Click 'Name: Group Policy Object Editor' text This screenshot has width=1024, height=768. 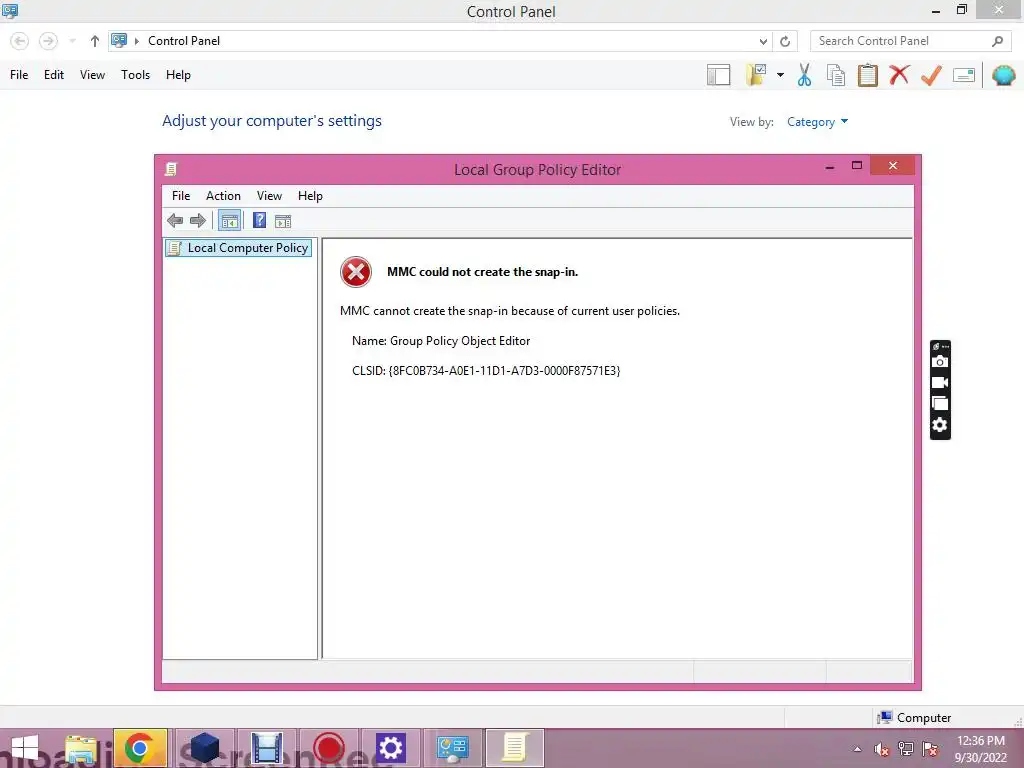(441, 341)
